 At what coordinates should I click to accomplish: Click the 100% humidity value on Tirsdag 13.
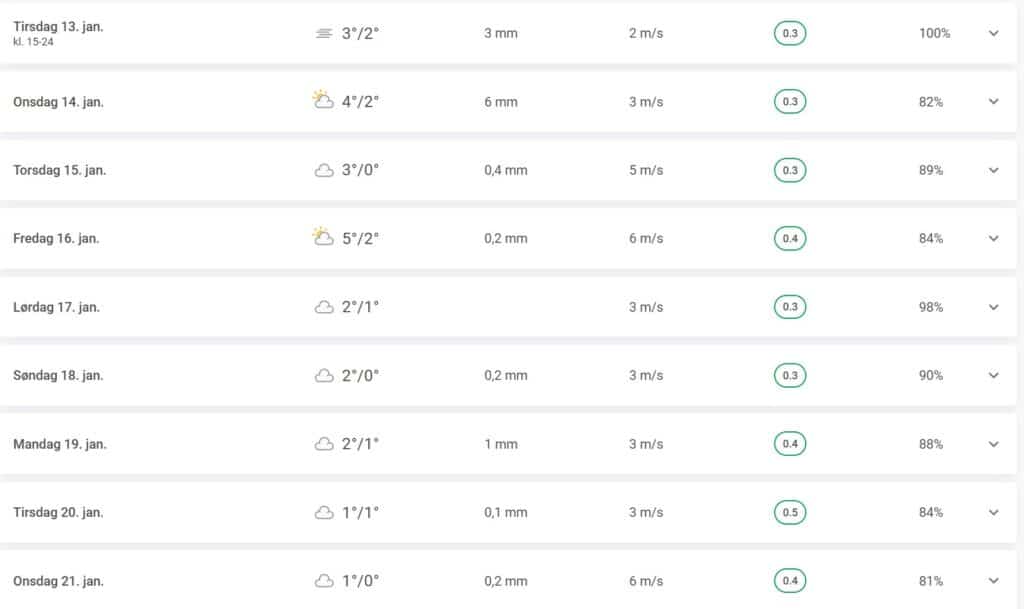934,33
